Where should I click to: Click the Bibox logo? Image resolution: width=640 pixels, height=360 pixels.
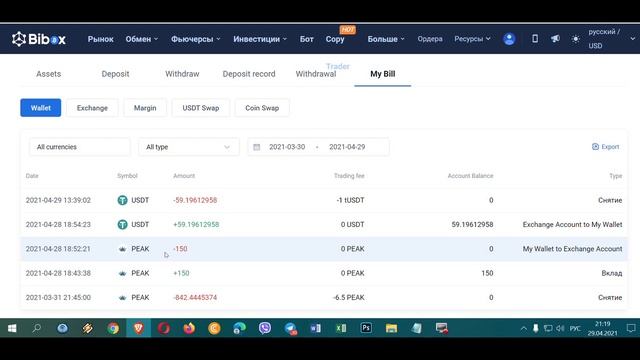[39, 39]
